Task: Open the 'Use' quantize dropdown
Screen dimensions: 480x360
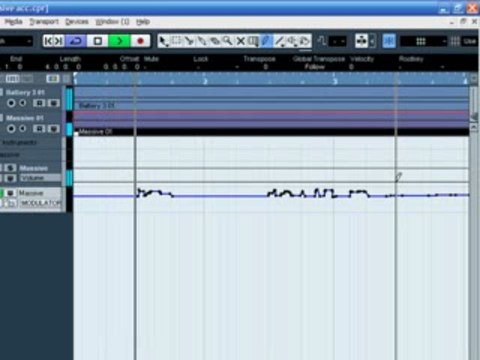Action: tap(471, 41)
